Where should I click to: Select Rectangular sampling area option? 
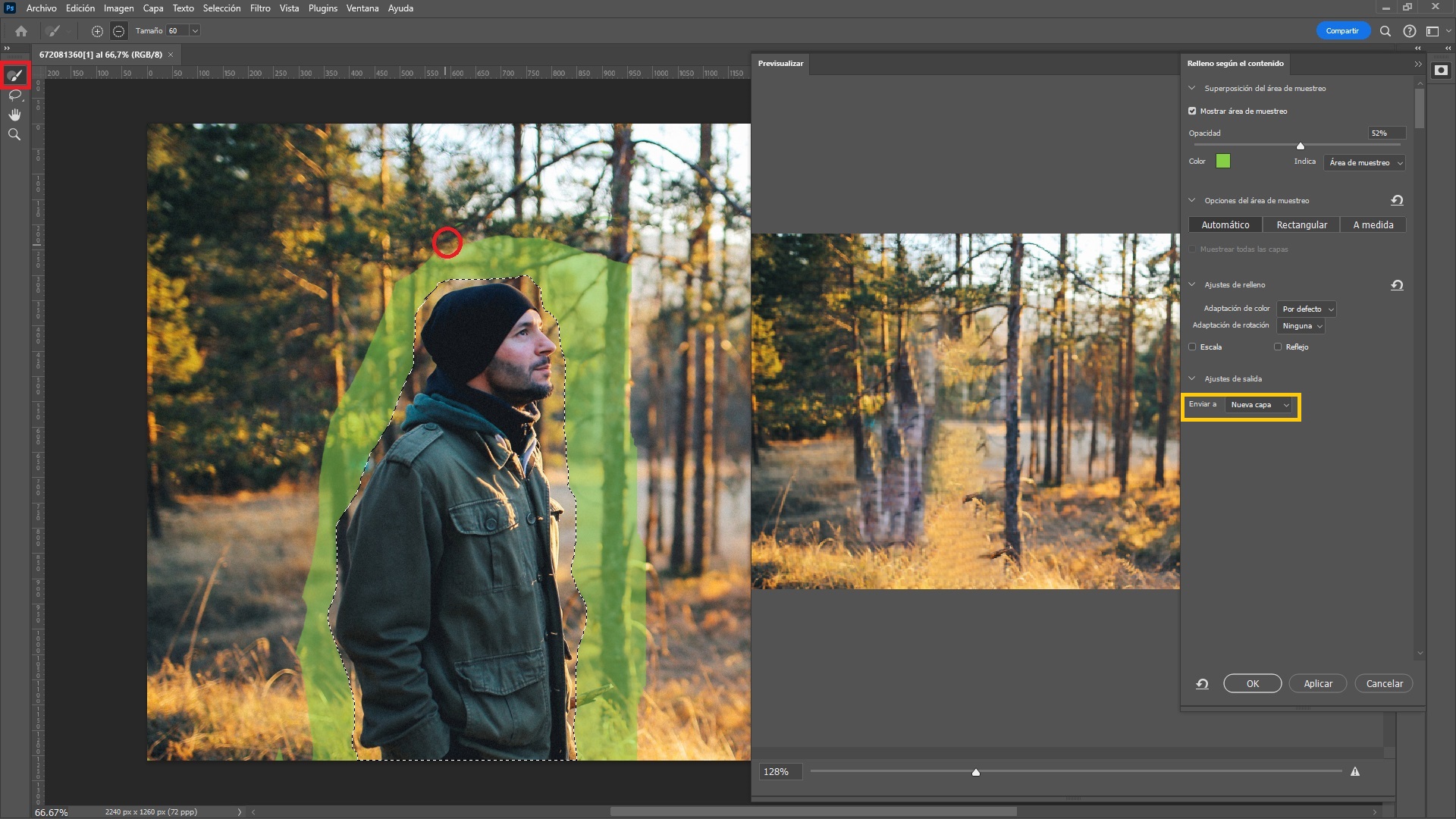[x=1301, y=225]
